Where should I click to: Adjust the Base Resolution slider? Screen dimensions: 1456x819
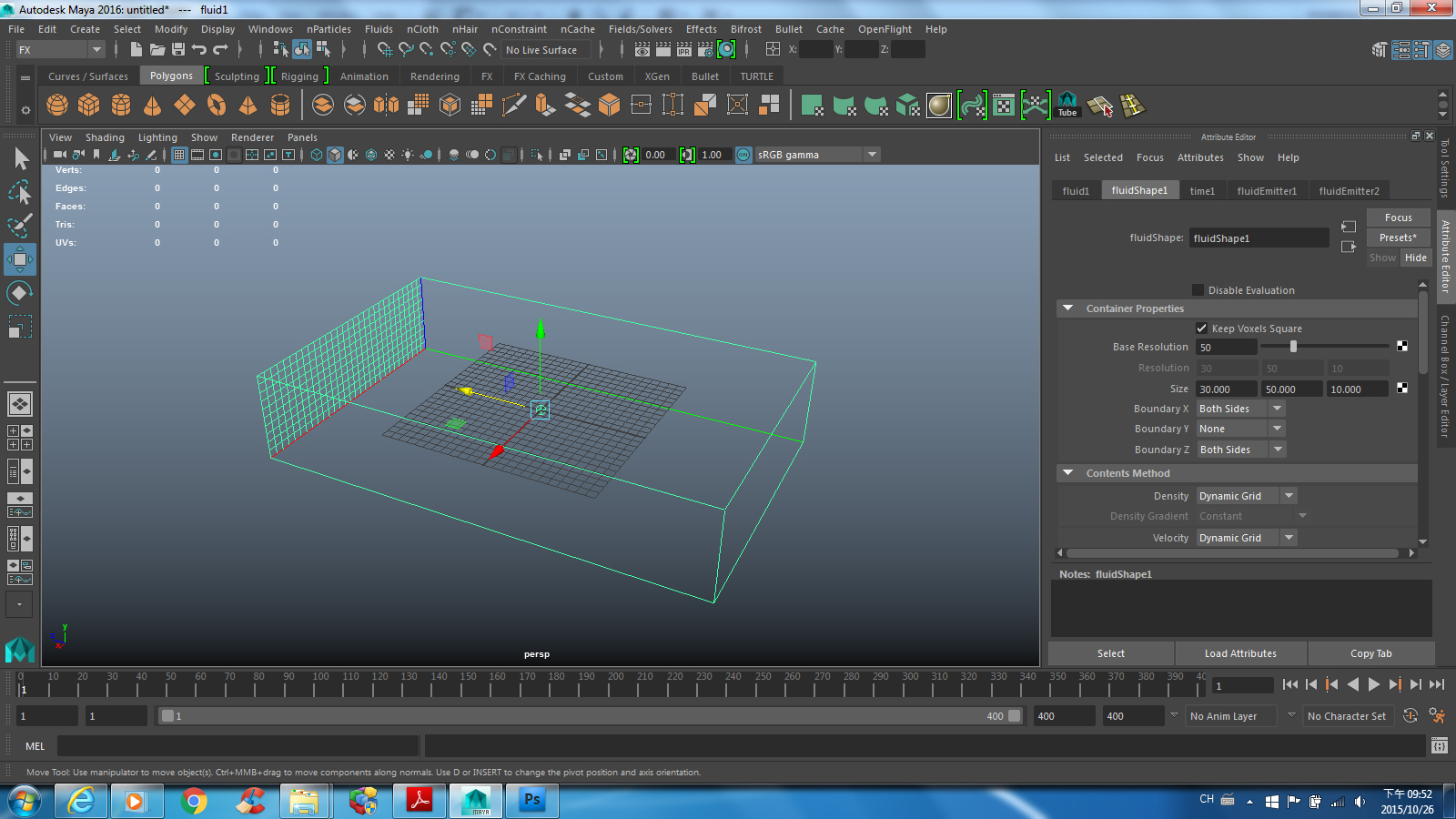click(x=1292, y=346)
